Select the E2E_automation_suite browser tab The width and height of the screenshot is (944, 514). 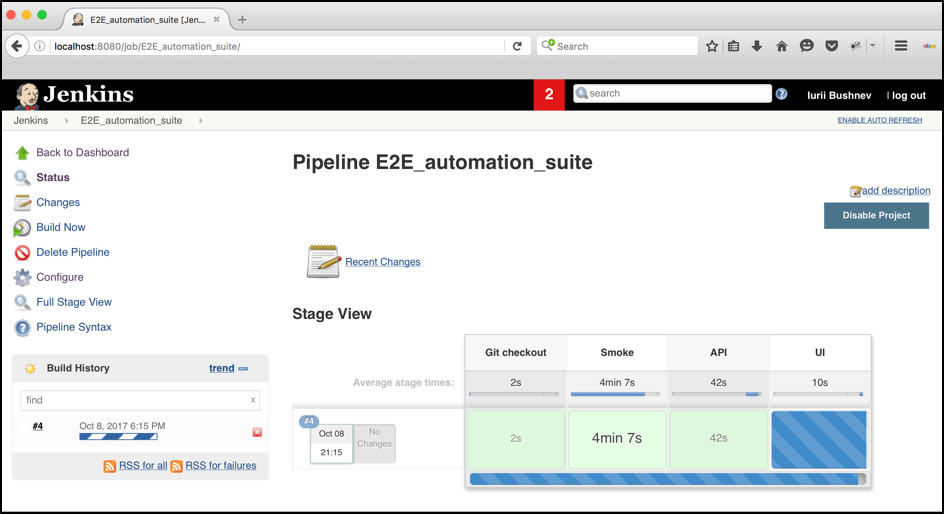point(146,19)
